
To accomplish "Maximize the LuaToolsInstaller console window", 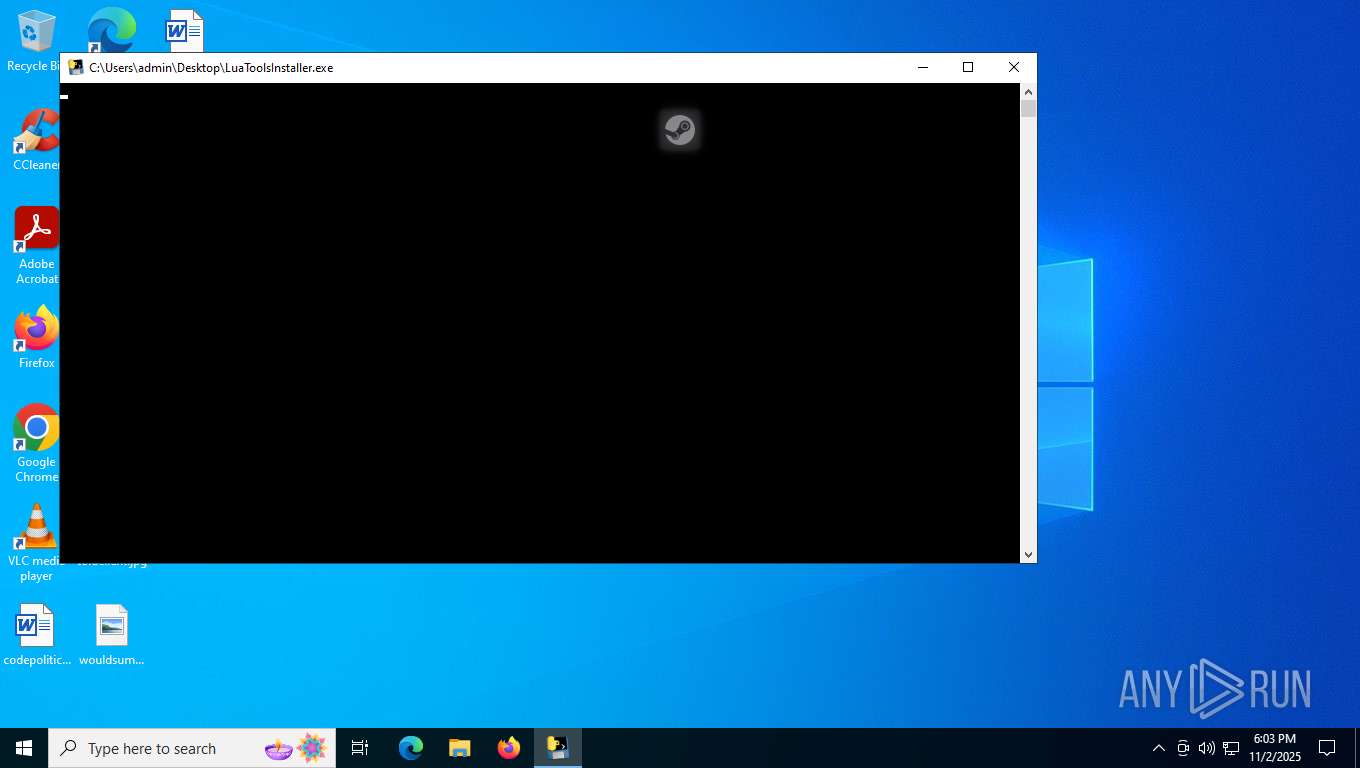I will pyautogui.click(x=968, y=67).
